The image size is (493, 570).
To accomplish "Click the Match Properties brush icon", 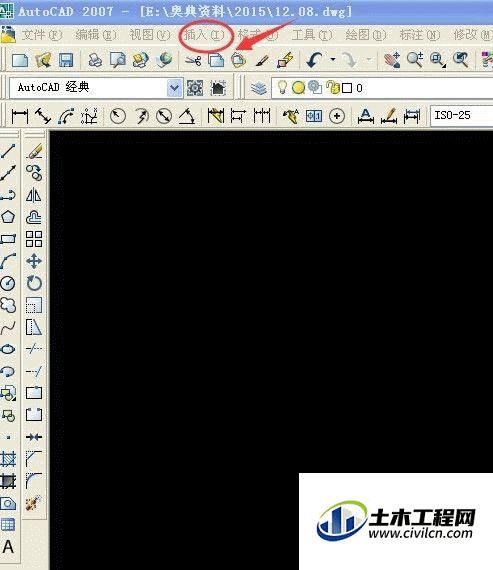I will (262, 60).
